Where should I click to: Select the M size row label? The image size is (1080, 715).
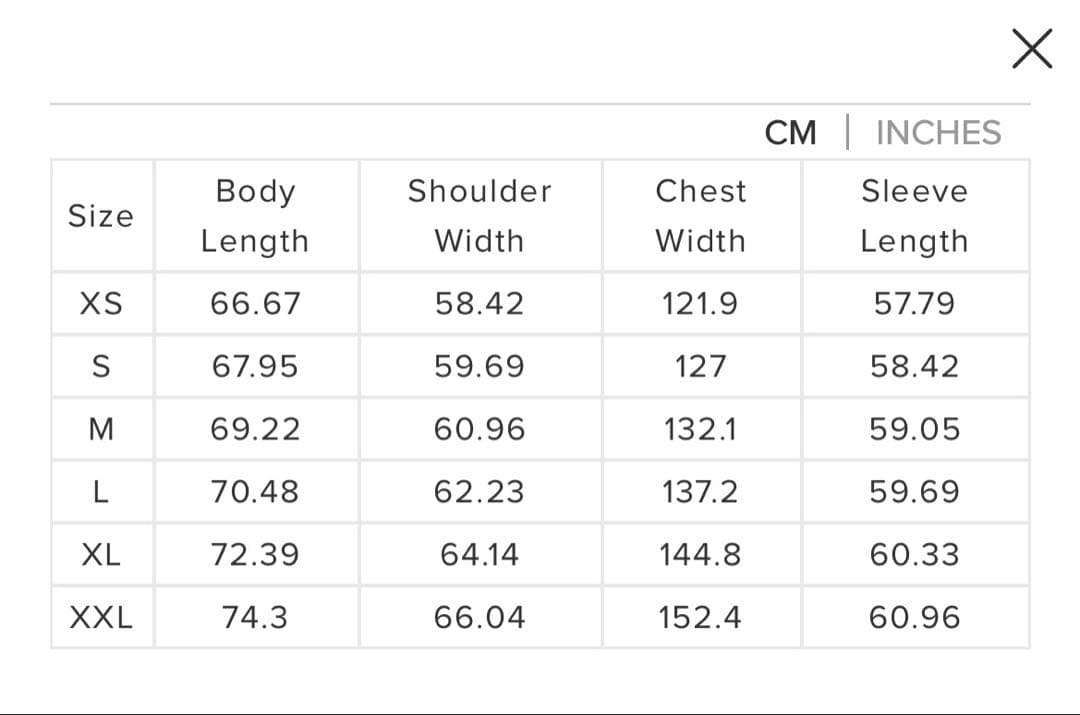coord(100,429)
